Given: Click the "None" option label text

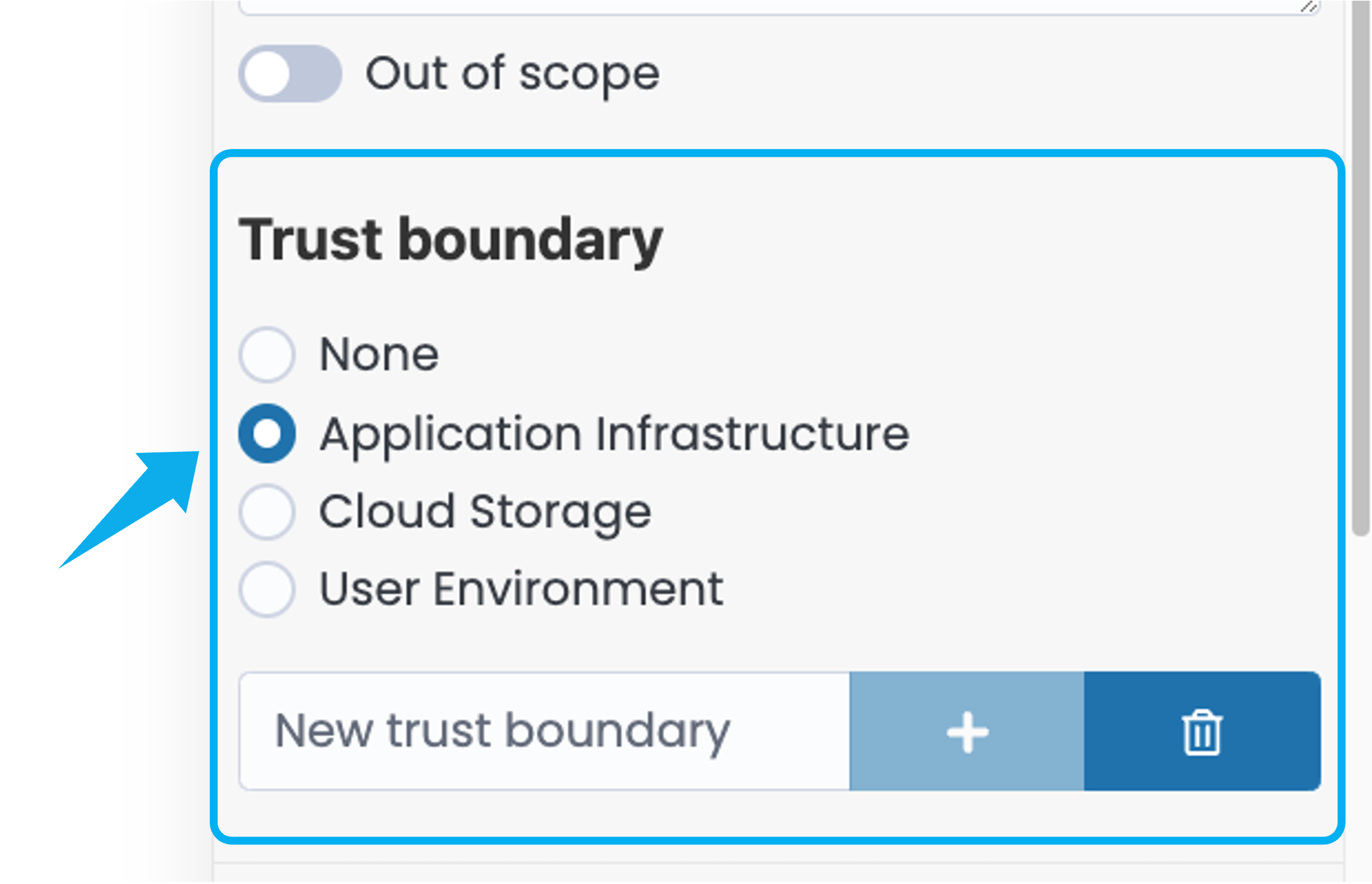Looking at the screenshot, I should pyautogui.click(x=380, y=355).
